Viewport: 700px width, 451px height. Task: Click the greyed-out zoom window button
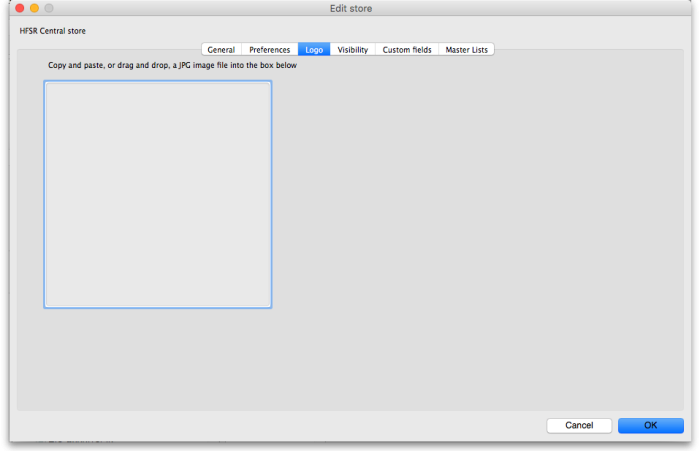[49, 9]
